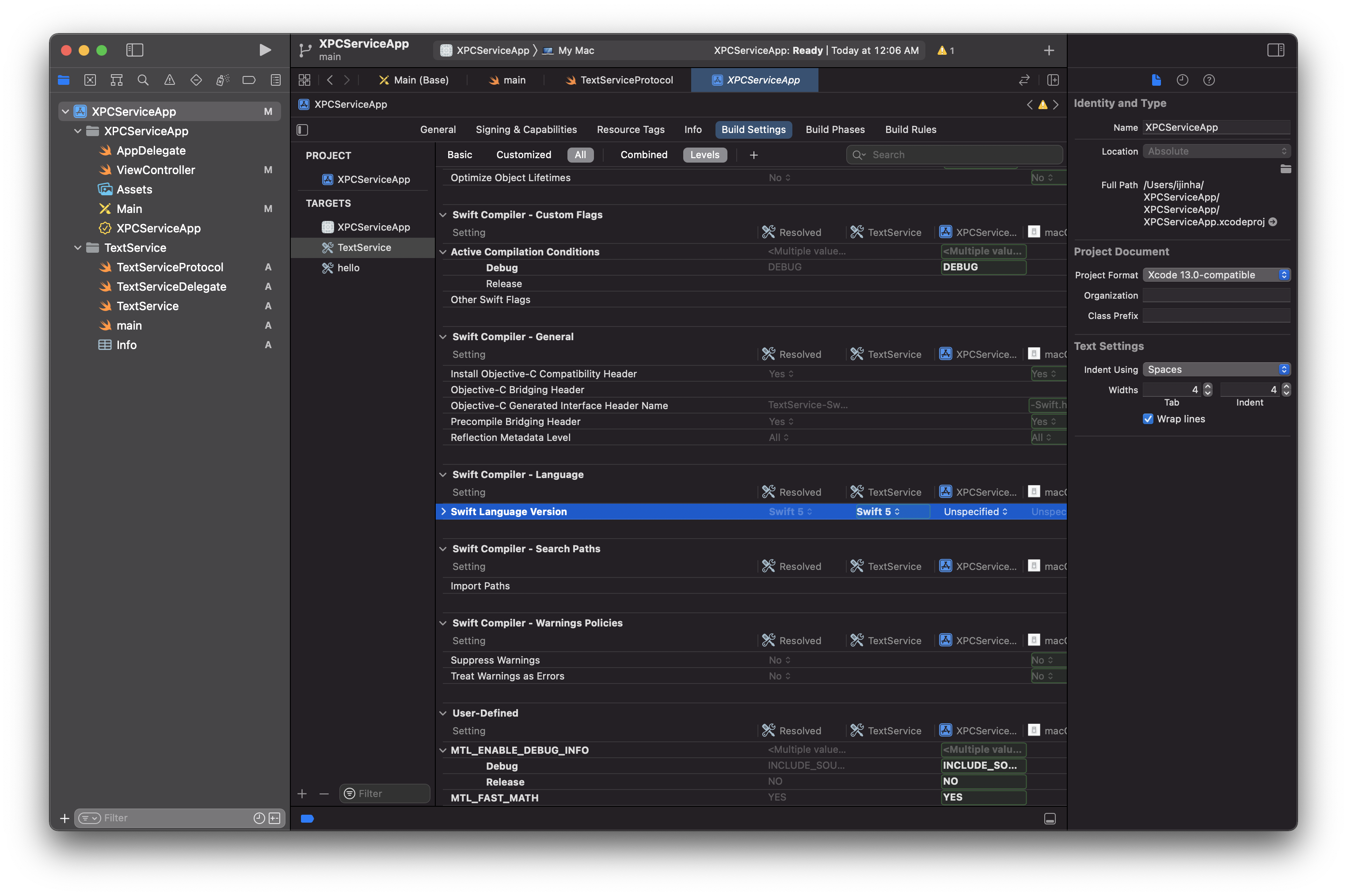Click the plus button in title bar
Viewport: 1347px width, 896px height.
(x=1049, y=50)
